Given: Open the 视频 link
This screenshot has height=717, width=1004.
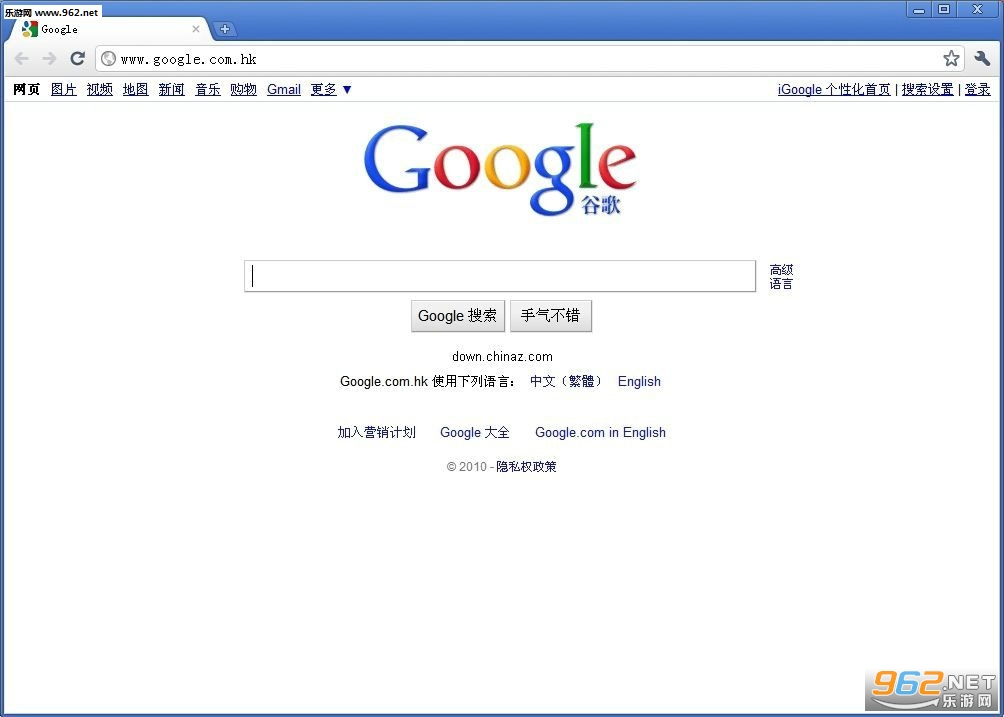Looking at the screenshot, I should pos(99,90).
